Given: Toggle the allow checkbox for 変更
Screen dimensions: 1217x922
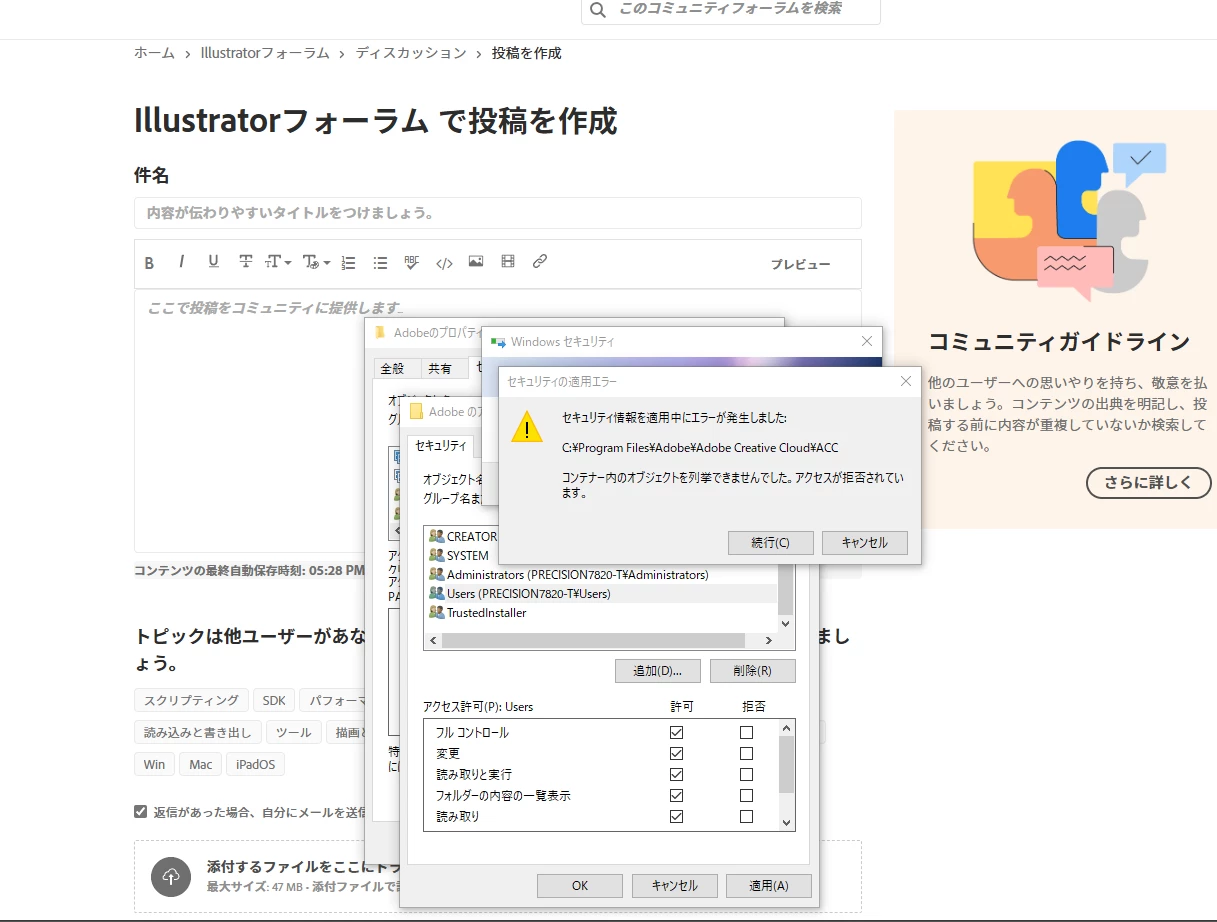Looking at the screenshot, I should tap(676, 753).
